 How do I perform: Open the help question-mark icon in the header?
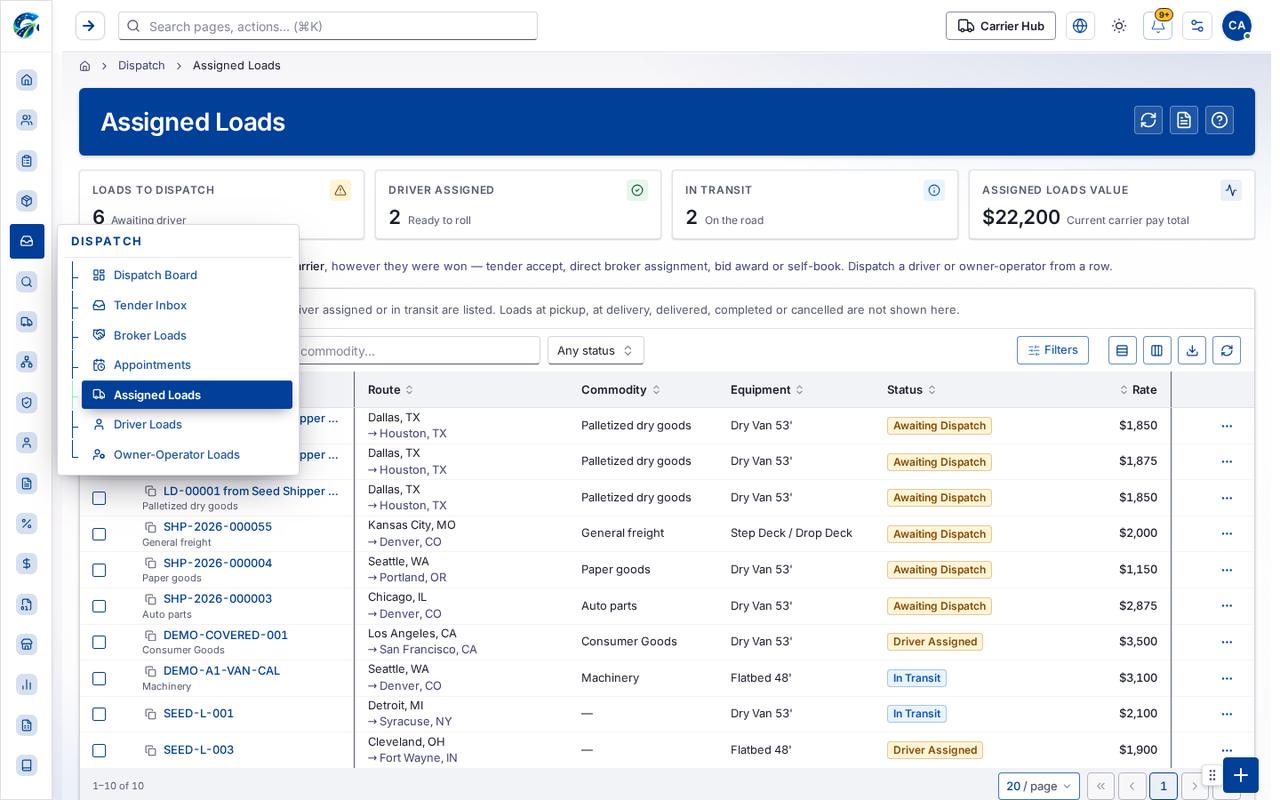(x=1219, y=120)
